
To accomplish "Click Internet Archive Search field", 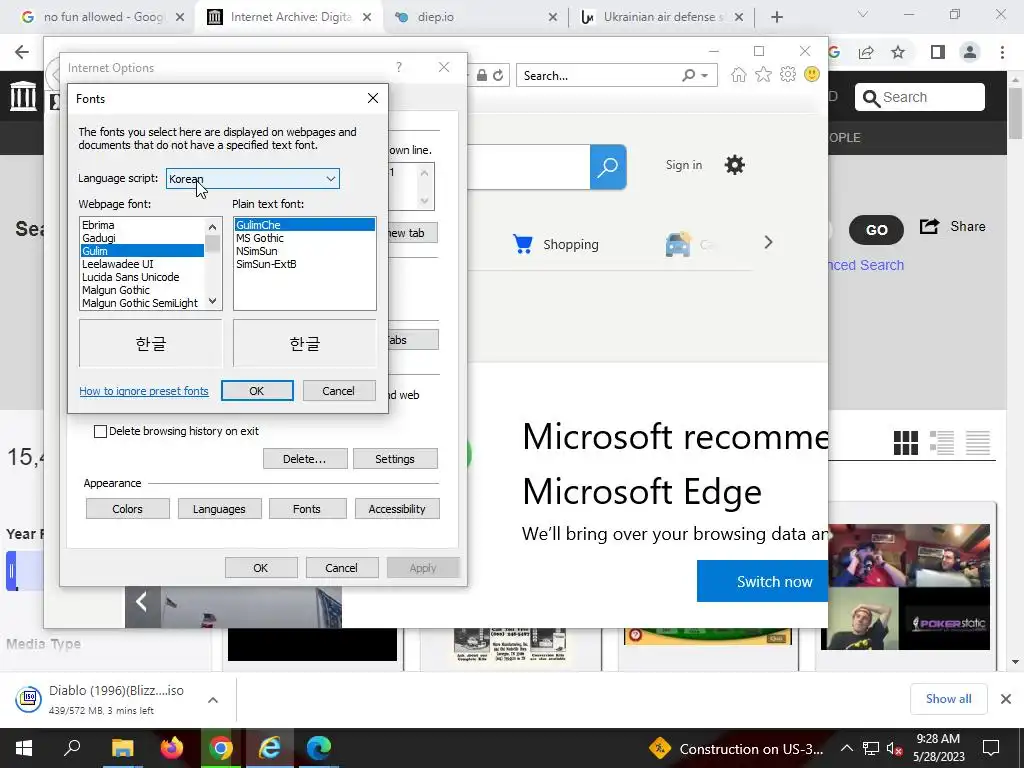I will tap(920, 97).
